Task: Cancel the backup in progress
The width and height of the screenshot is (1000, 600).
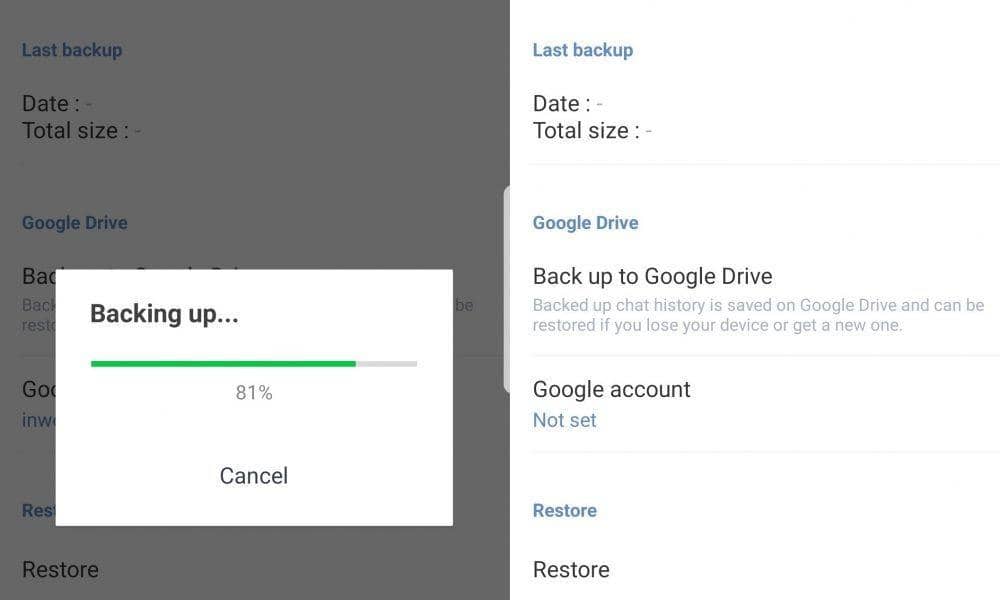Action: pyautogui.click(x=253, y=476)
